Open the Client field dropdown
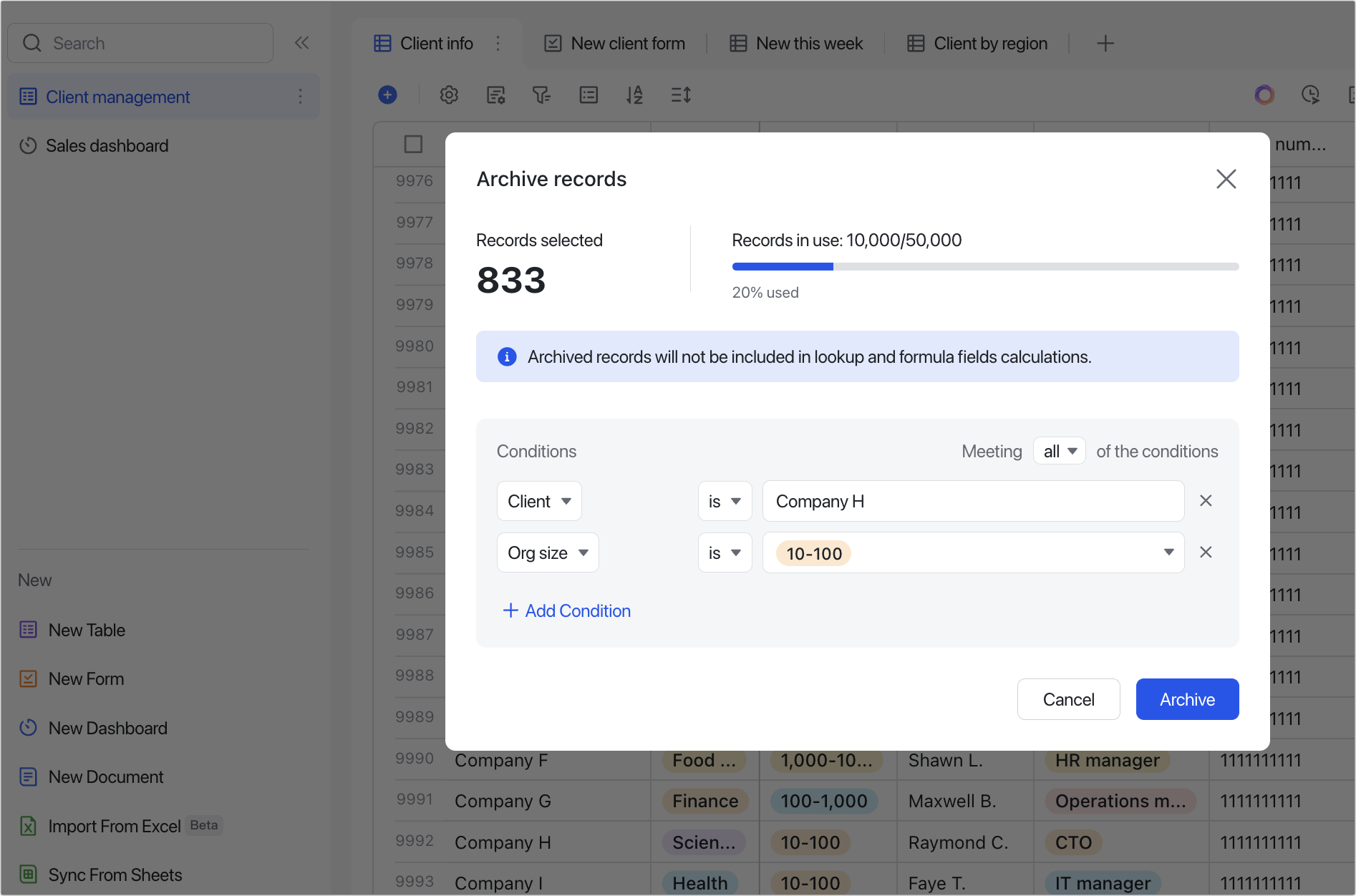 (x=539, y=501)
